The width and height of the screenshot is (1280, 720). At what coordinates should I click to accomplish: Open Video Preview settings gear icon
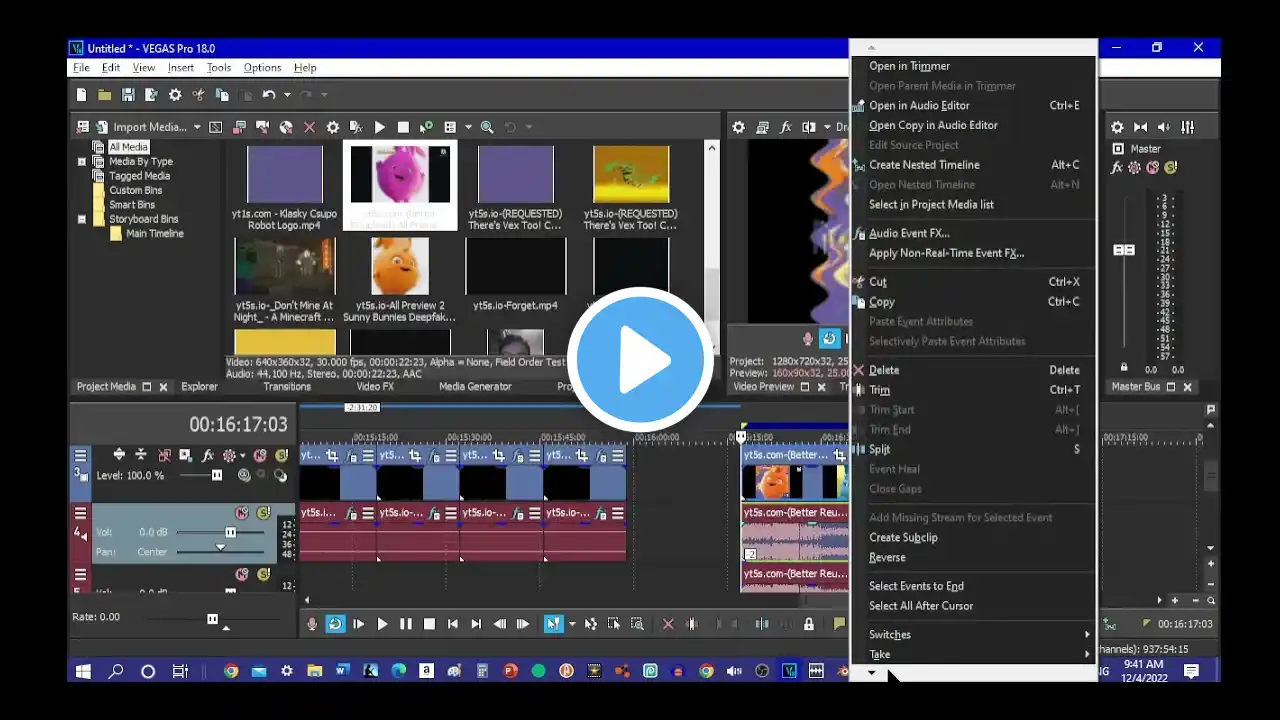click(x=738, y=127)
